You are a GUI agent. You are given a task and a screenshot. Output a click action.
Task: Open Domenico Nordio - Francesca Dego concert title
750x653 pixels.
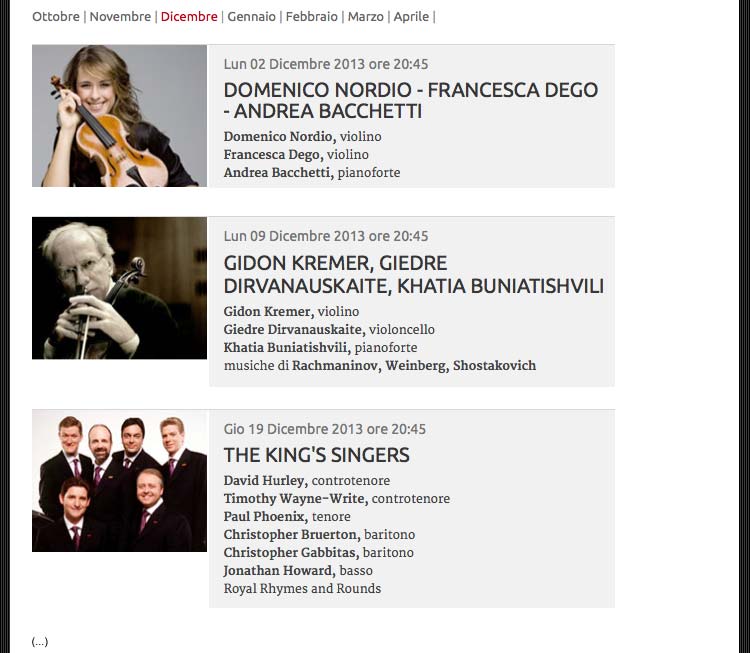click(x=411, y=100)
